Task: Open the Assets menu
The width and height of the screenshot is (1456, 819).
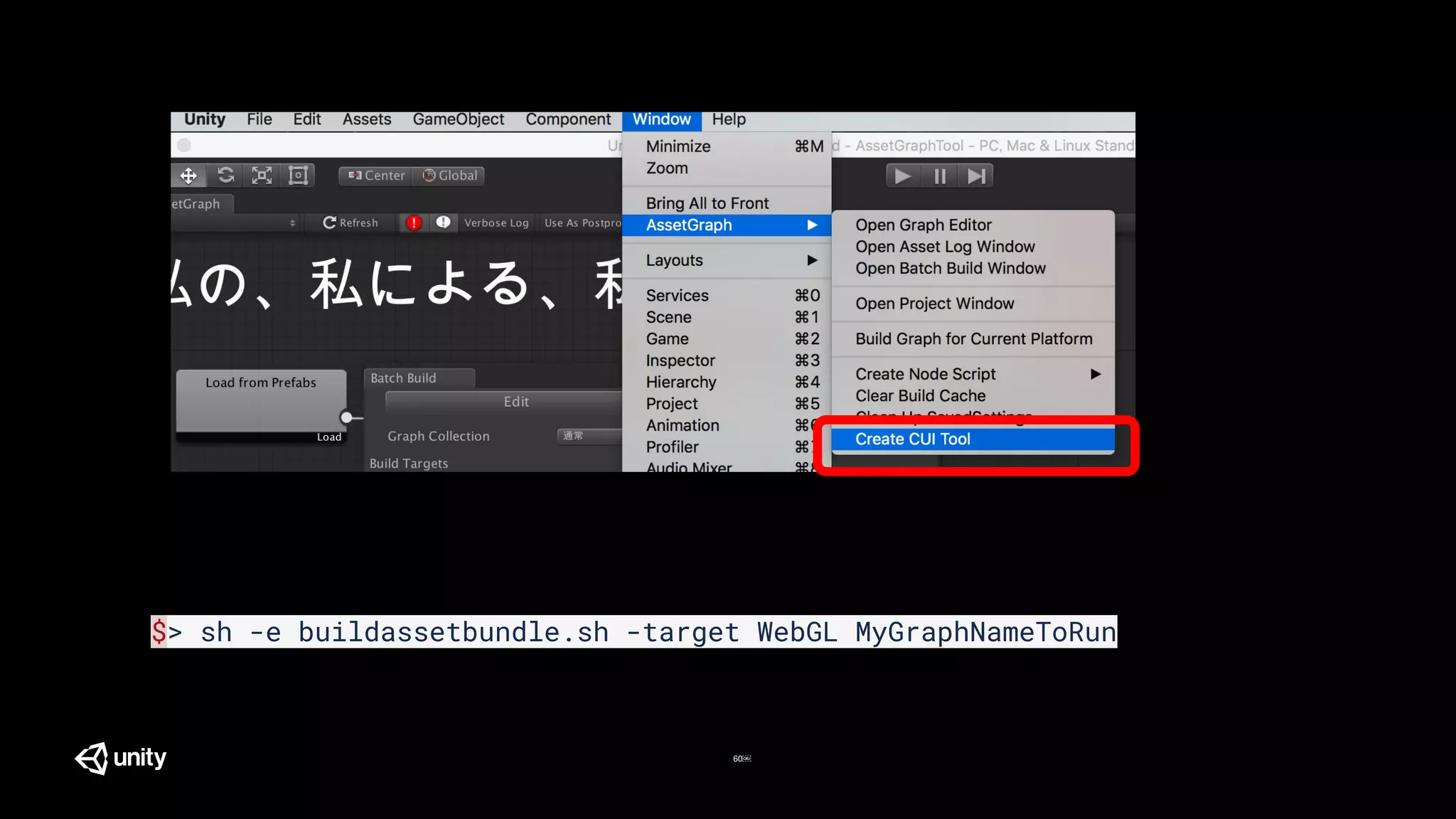Action: click(367, 119)
